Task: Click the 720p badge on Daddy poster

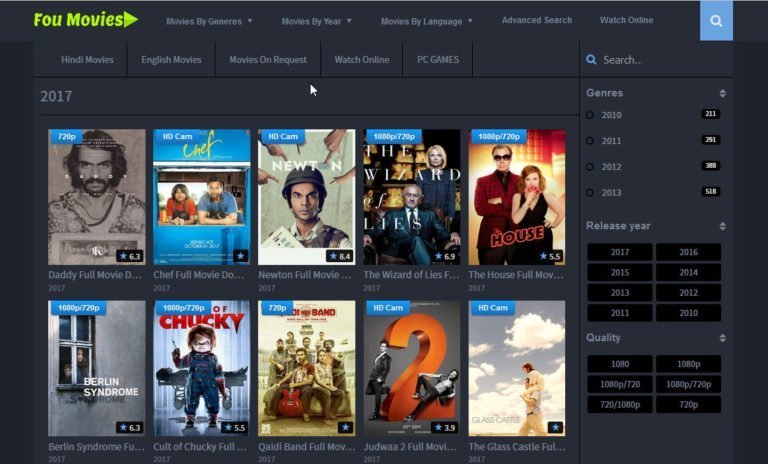Action: 67,136
